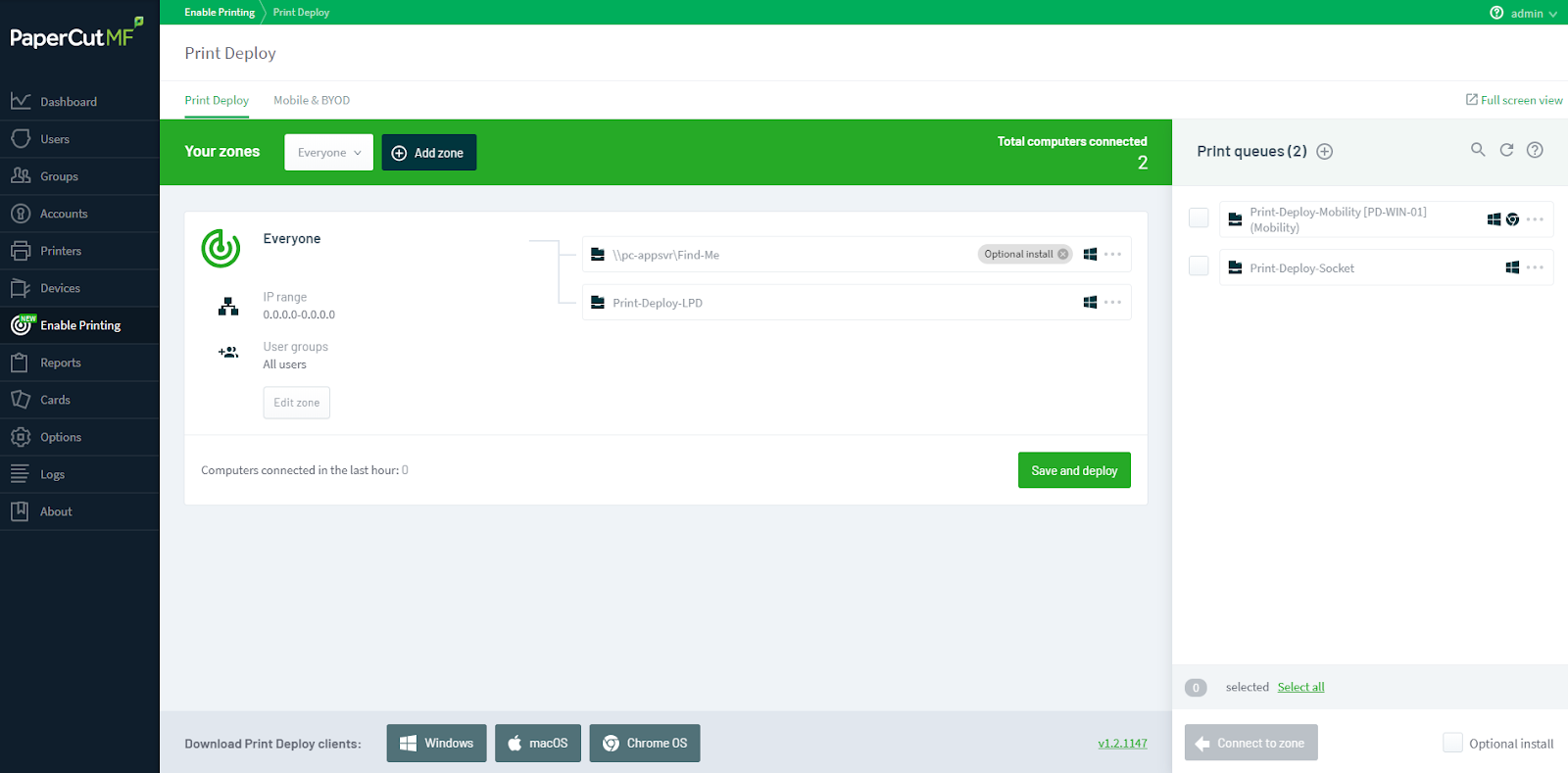Open the Dashboard sidebar item
The height and width of the screenshot is (773, 1568).
79,102
